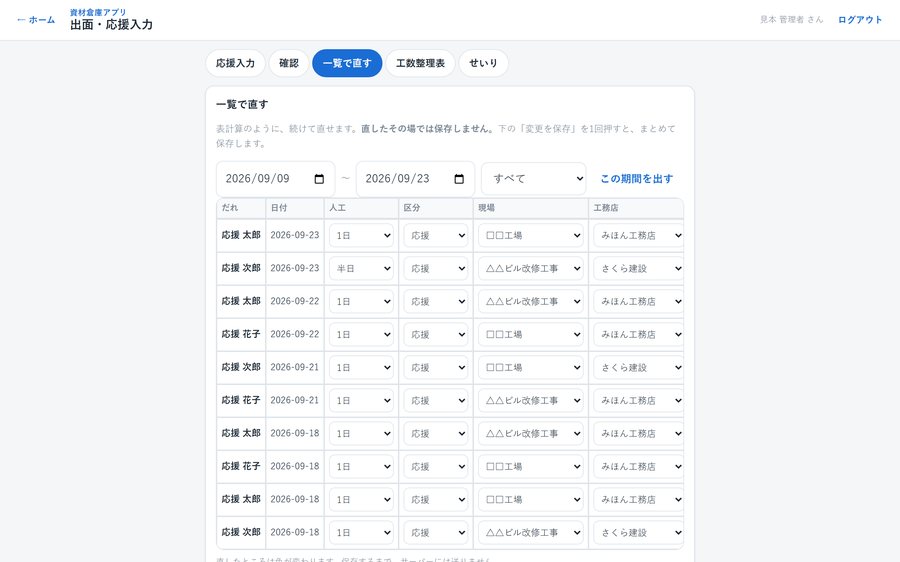
Task: Open 工務店 dropdown for 応援 次郎 on 2026-09-21
Action: (x=638, y=367)
